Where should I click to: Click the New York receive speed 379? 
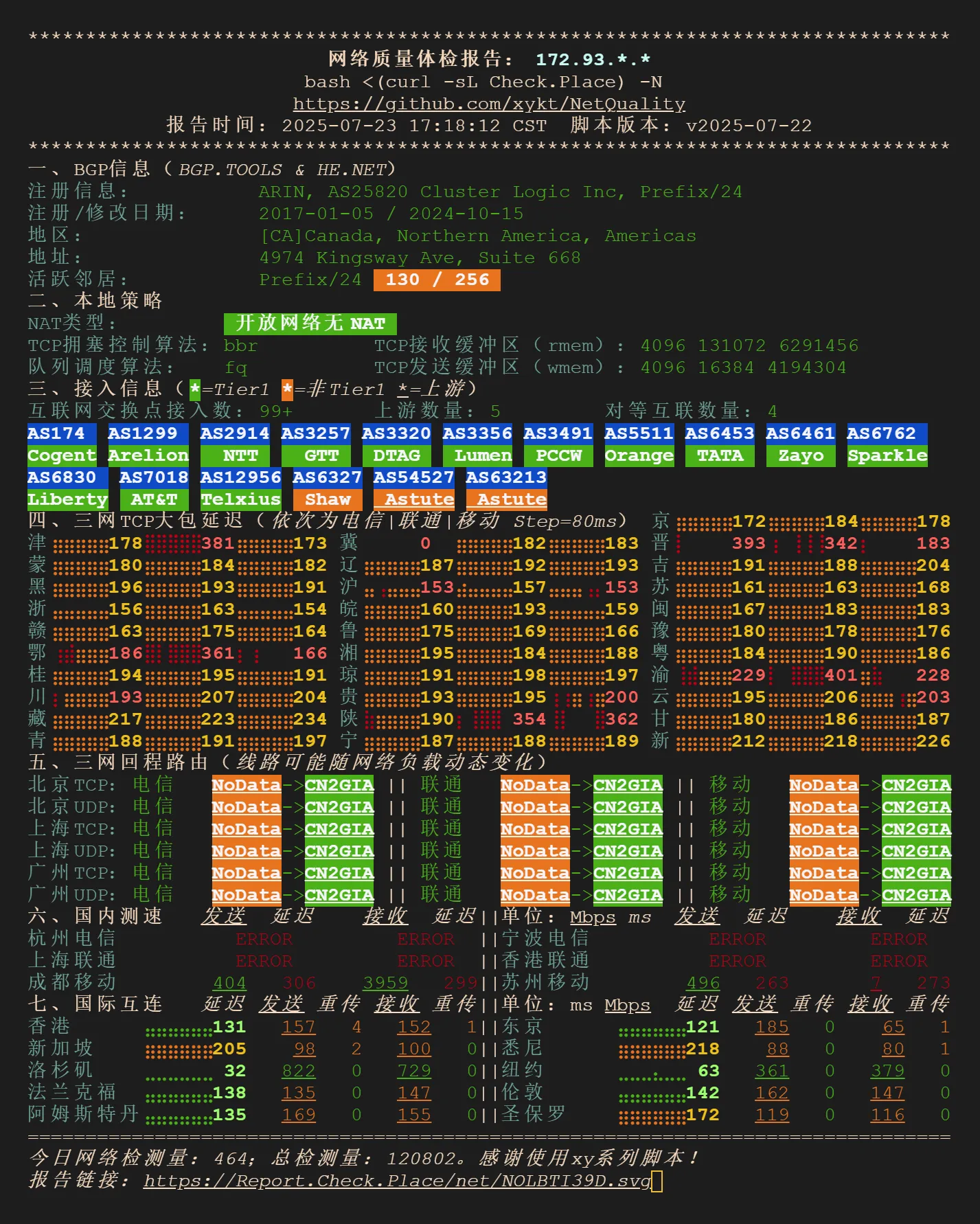(887, 1072)
